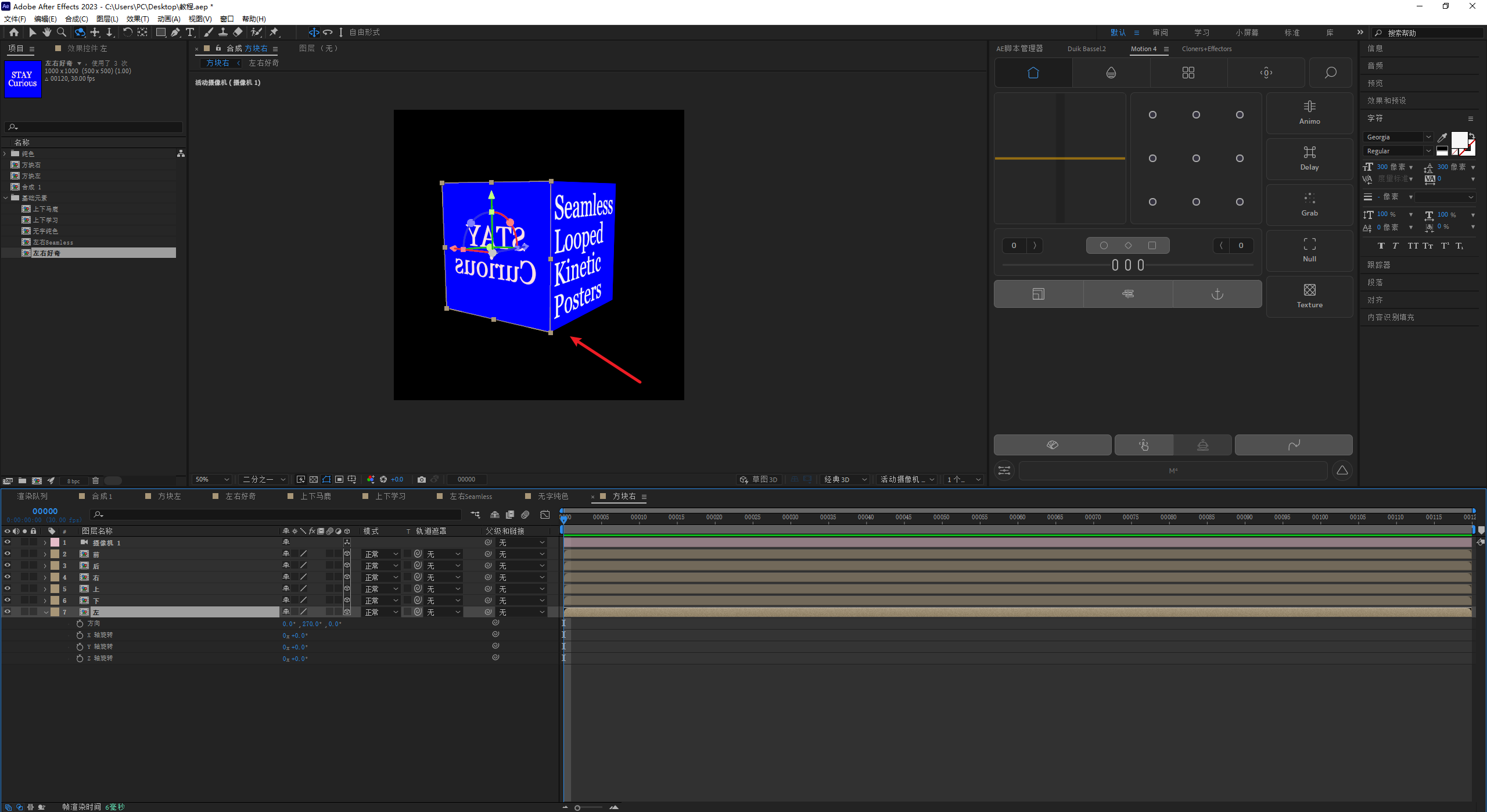Select the Pen tool in the toolbar
Image resolution: width=1487 pixels, height=812 pixels.
(x=175, y=33)
